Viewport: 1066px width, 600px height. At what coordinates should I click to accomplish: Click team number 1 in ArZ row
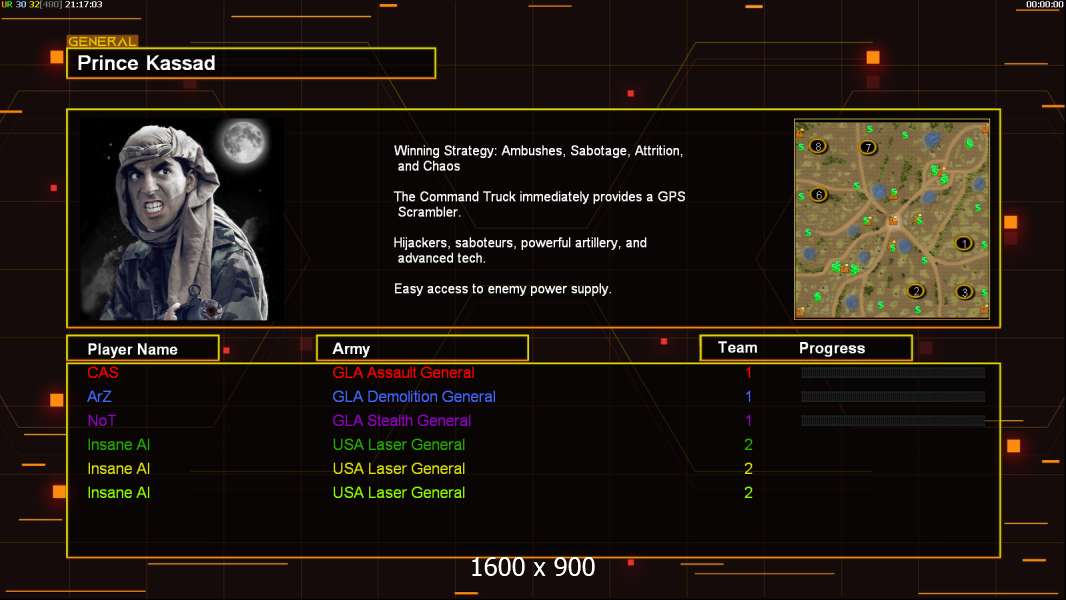point(749,396)
